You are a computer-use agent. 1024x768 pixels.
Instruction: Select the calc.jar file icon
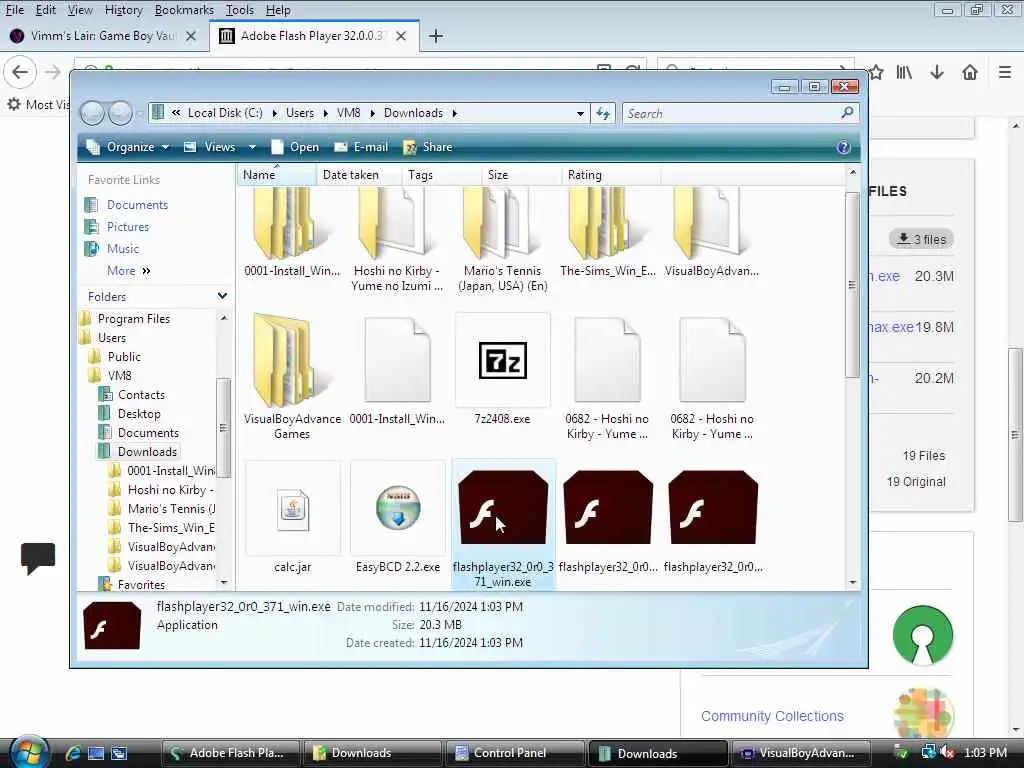click(x=293, y=509)
